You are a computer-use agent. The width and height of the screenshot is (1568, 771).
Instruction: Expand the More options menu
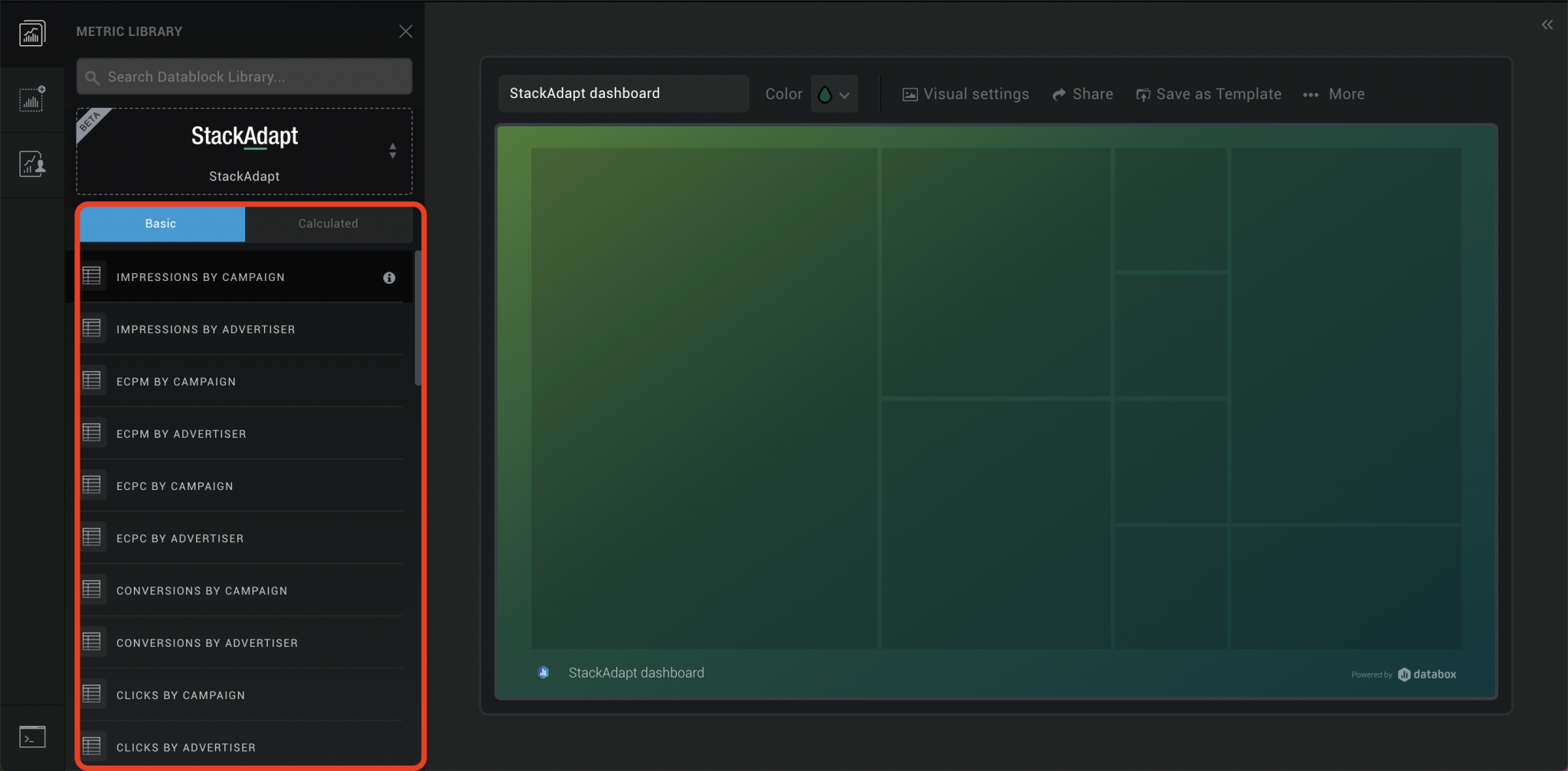click(1334, 93)
